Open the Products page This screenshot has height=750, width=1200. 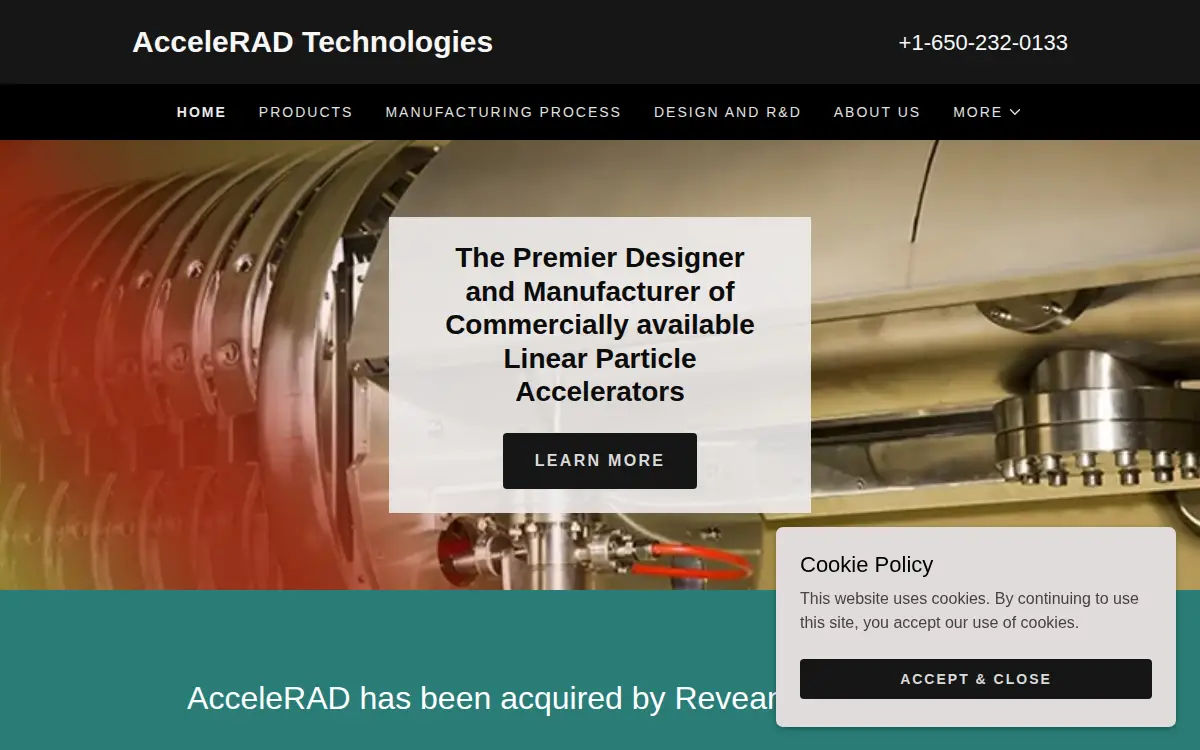(306, 112)
